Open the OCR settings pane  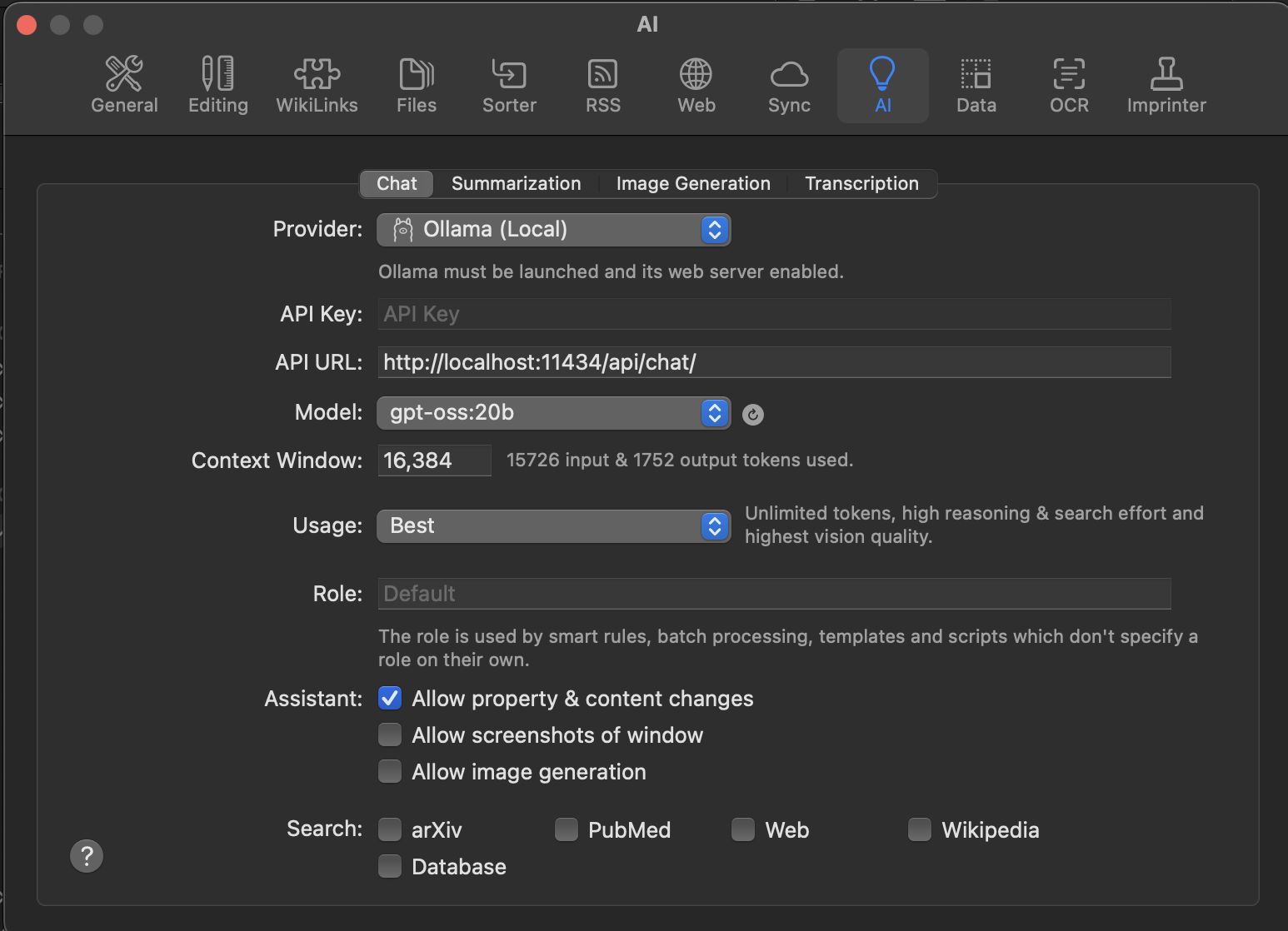pyautogui.click(x=1069, y=85)
